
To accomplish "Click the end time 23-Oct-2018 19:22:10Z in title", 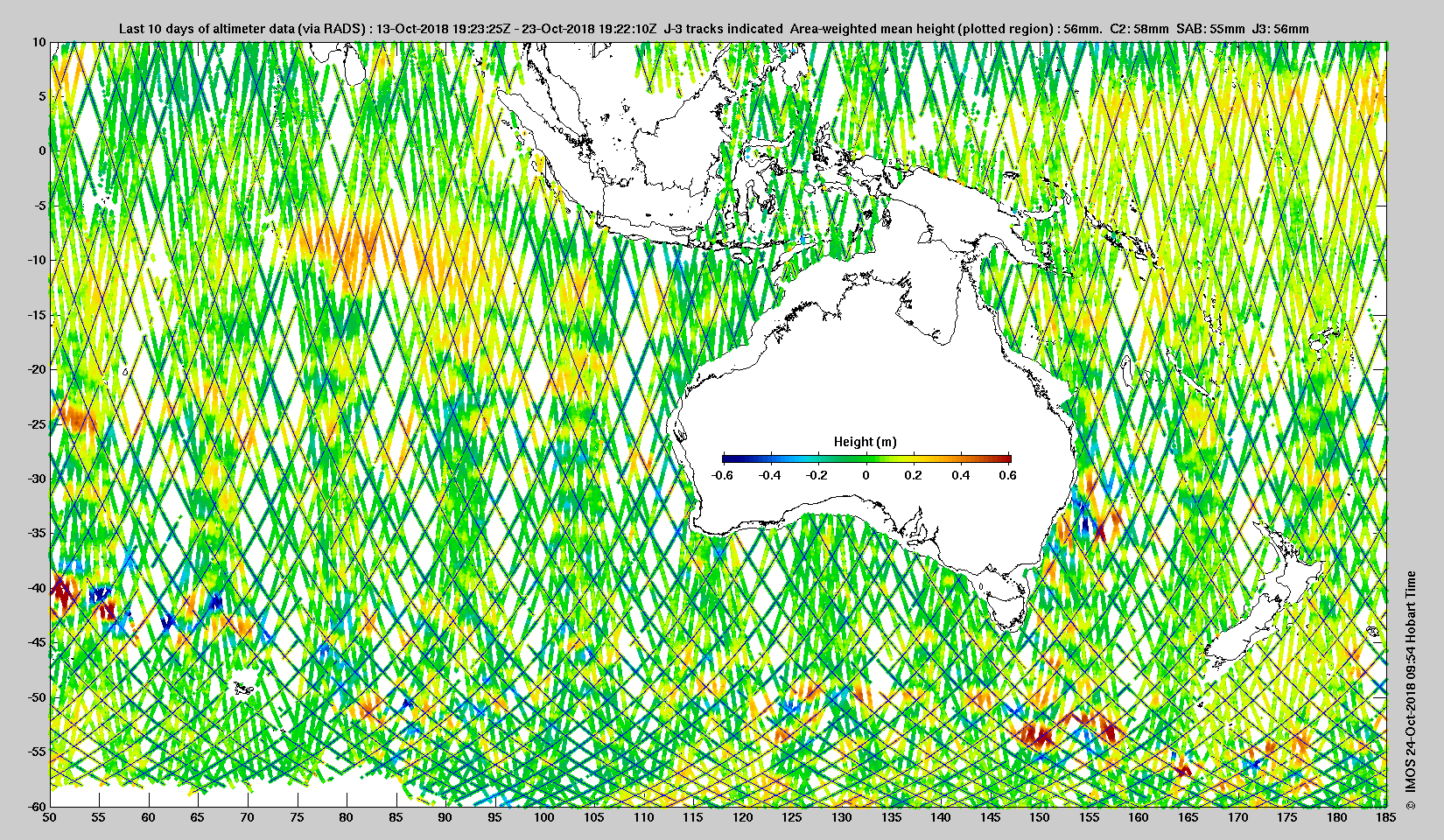I will 589,29.
